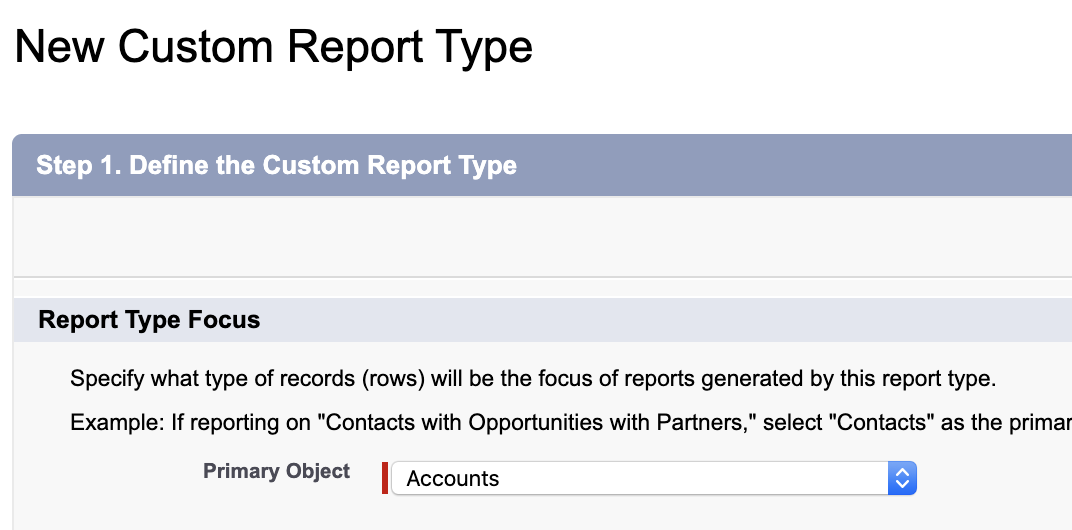The width and height of the screenshot is (1072, 530).
Task: Select the Accounts value text in combo box
Action: click(453, 479)
